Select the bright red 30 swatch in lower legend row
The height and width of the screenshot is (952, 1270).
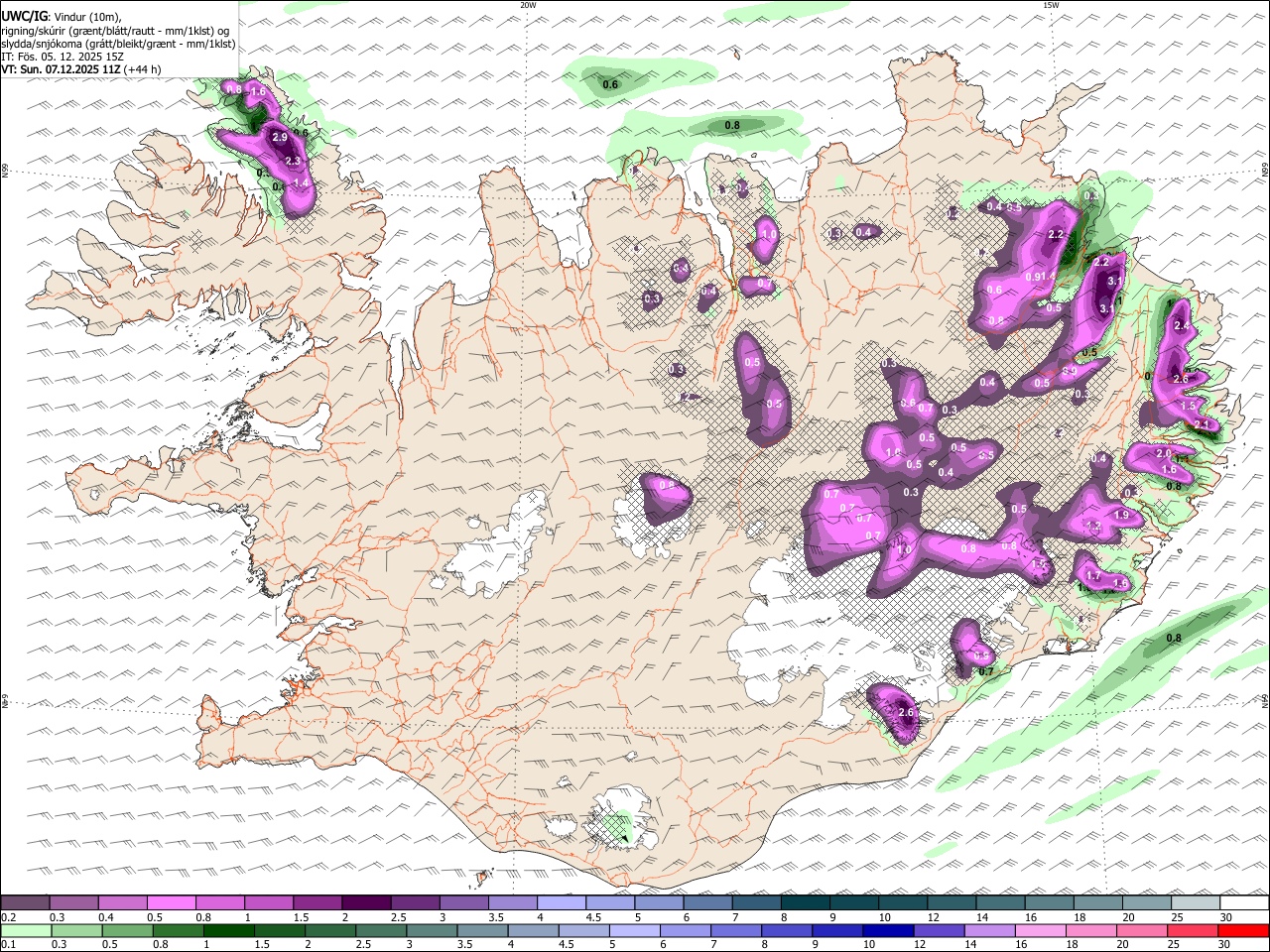[1243, 930]
